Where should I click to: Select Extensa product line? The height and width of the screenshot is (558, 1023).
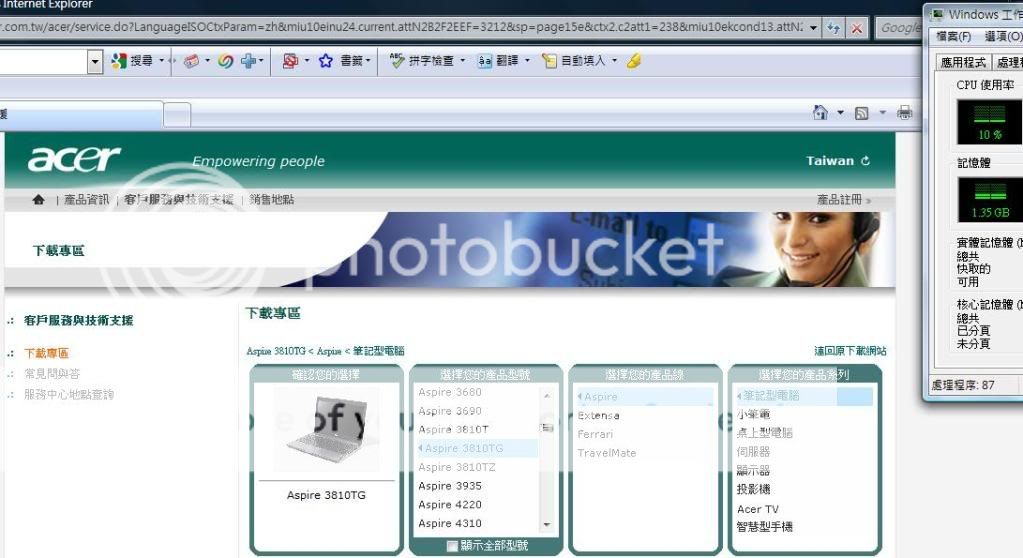tap(598, 416)
